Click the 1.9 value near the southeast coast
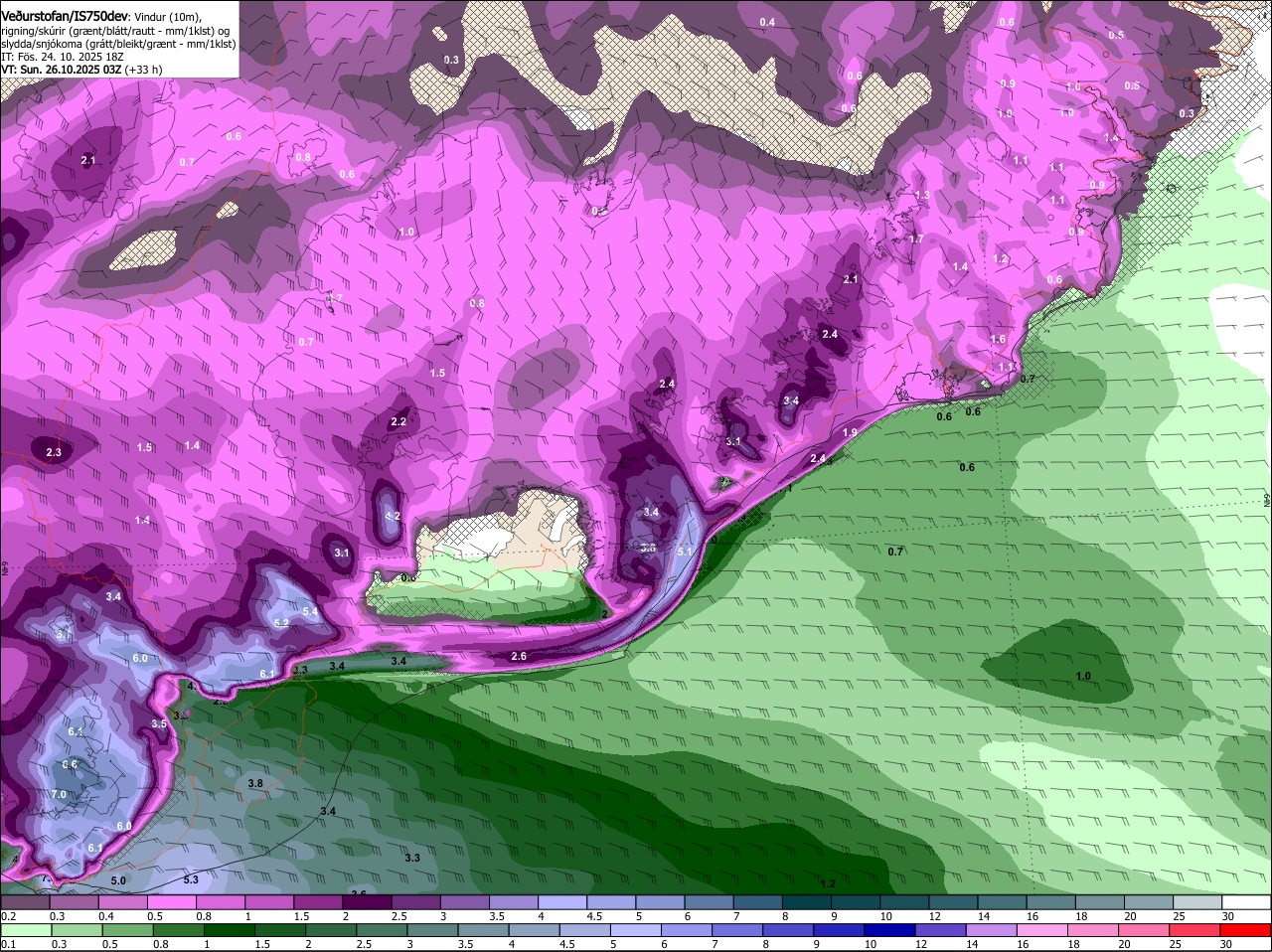1272x952 pixels. point(850,432)
